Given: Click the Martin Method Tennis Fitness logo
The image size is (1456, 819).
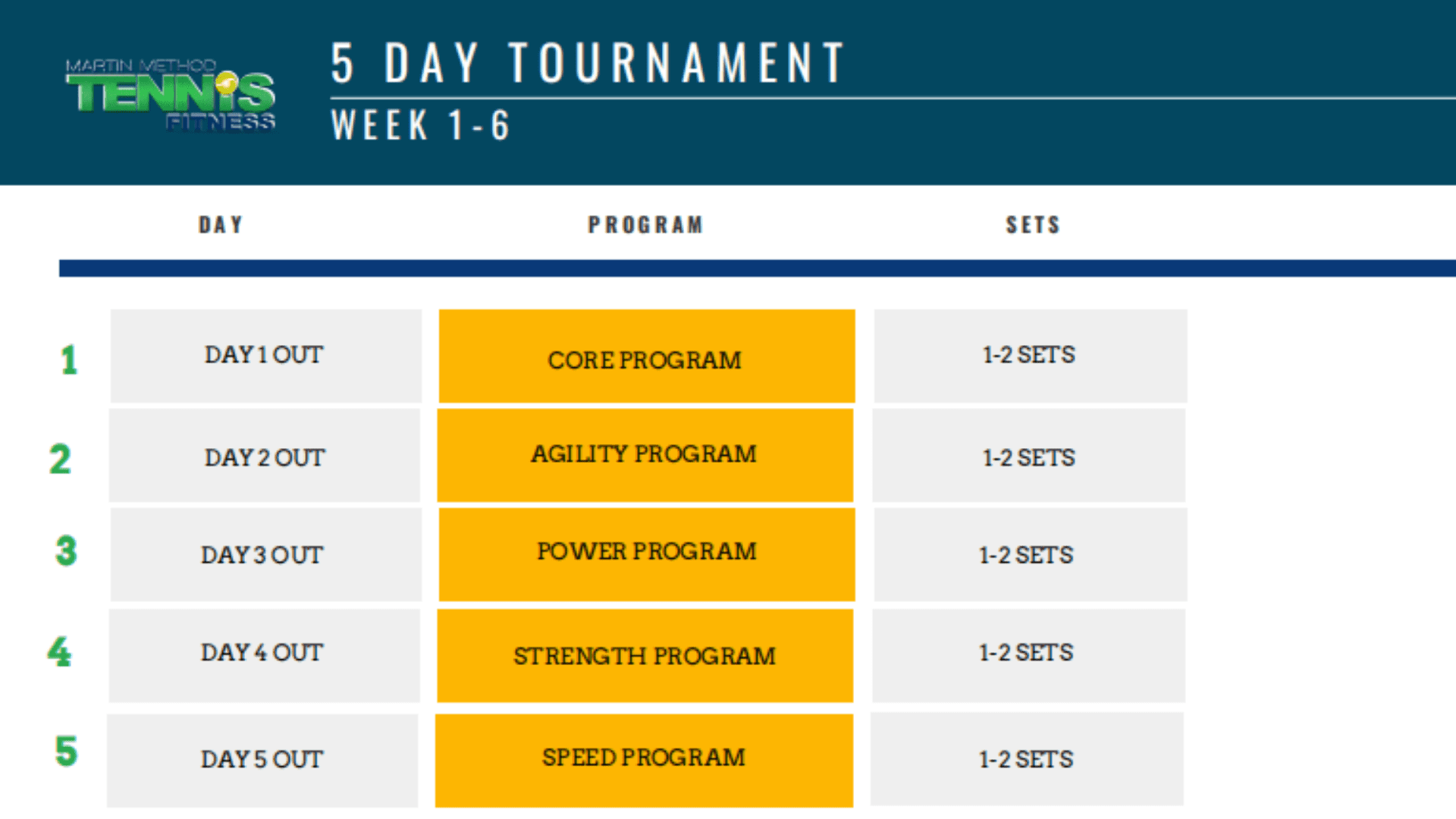Looking at the screenshot, I should point(171,96).
